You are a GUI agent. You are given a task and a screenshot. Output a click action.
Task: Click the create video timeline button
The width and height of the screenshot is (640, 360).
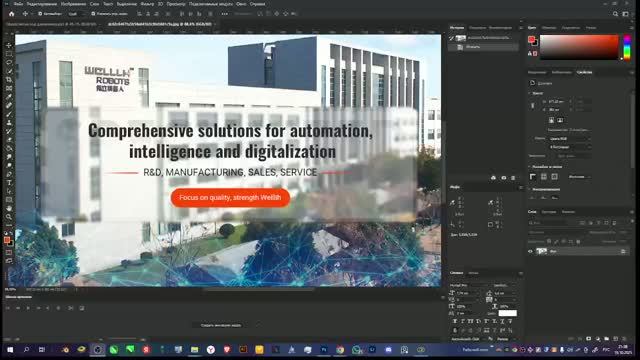point(220,325)
